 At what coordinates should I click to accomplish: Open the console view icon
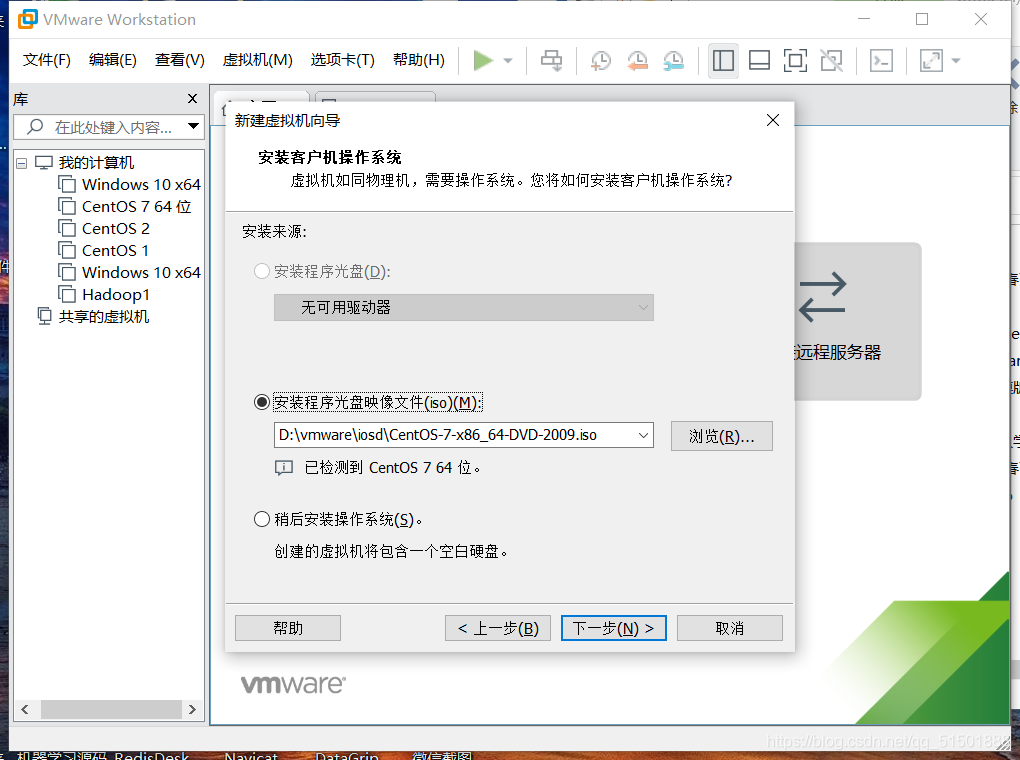[x=881, y=61]
